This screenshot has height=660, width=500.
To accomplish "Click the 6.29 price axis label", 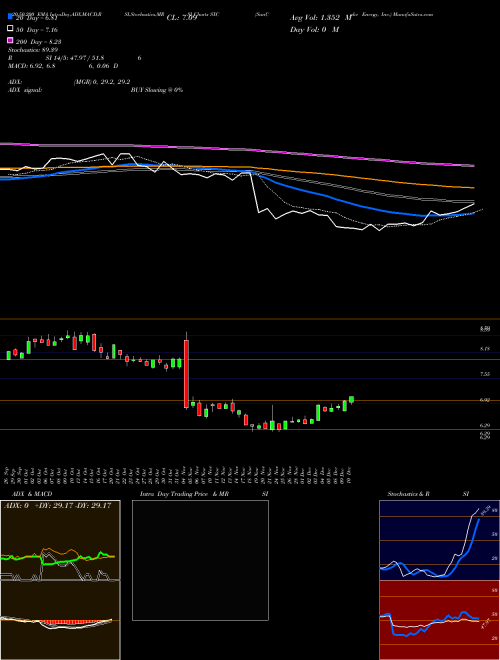I will pyautogui.click(x=484, y=426).
